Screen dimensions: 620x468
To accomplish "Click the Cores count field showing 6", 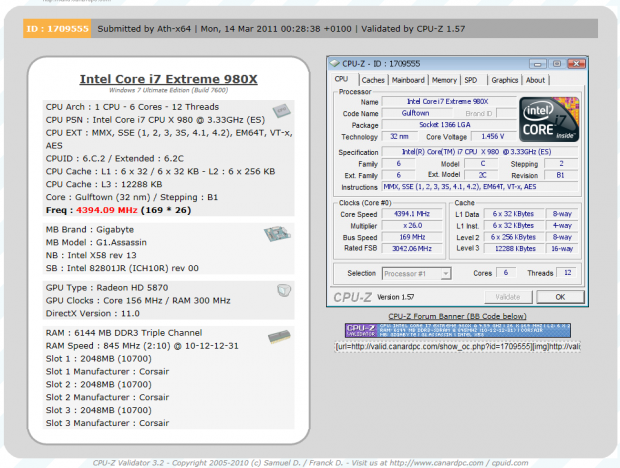I will pos(506,273).
